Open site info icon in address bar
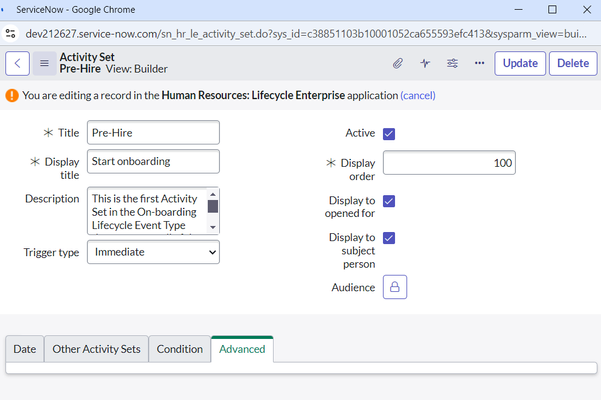 coord(11,34)
